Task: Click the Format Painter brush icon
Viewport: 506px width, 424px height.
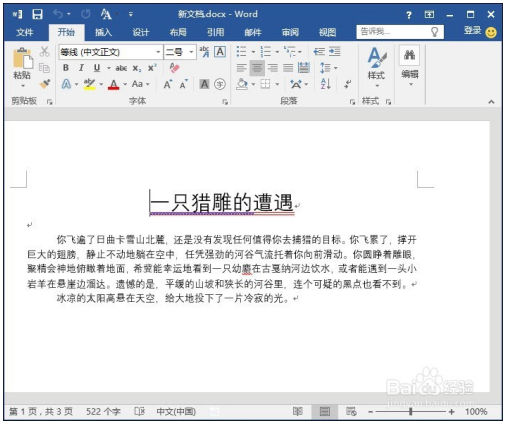Action: click(45, 84)
